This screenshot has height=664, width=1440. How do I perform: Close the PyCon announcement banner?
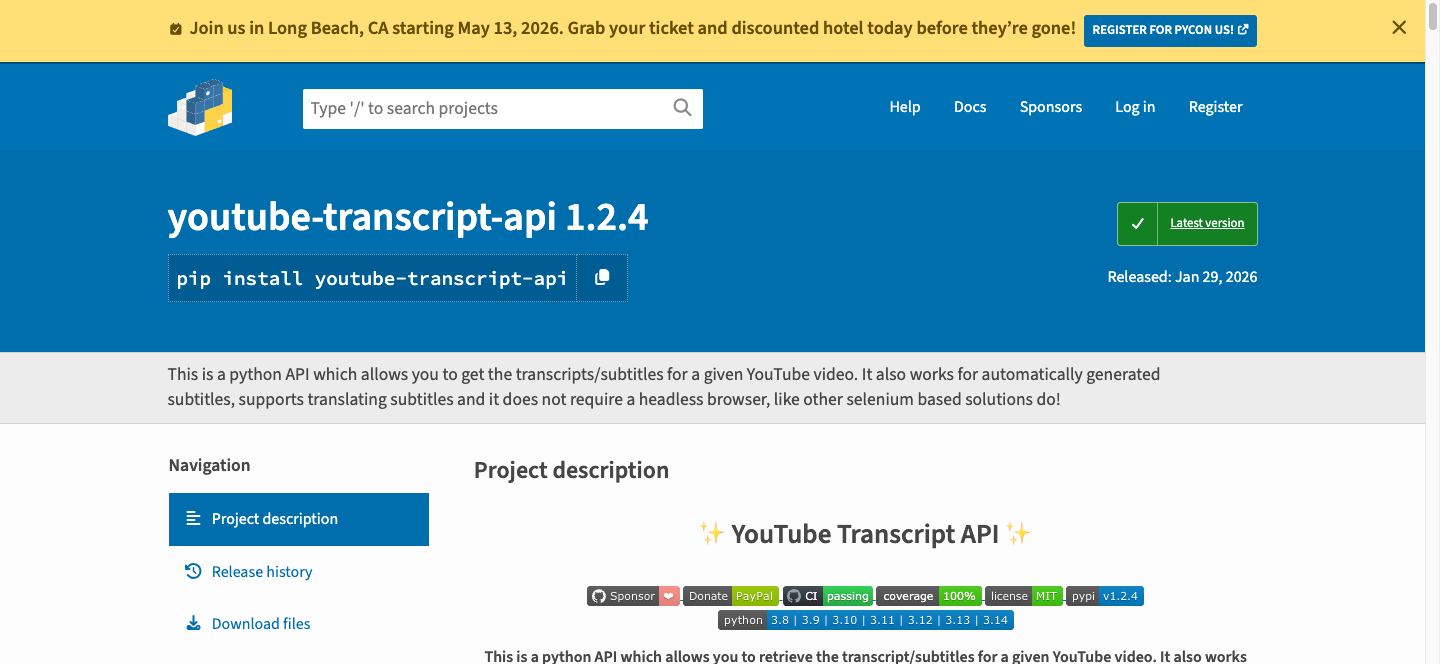pos(1399,28)
